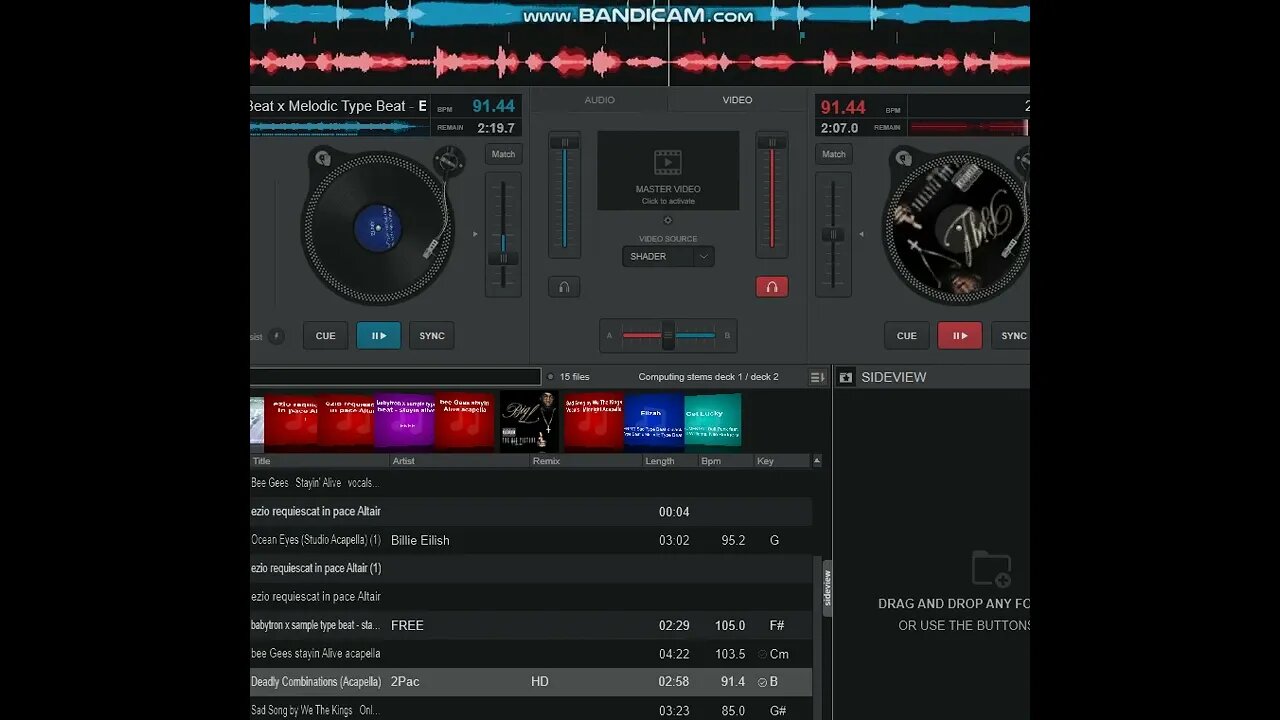Viewport: 1280px width, 720px height.
Task: Click the up arrow above track list scrollbar
Action: coord(817,461)
